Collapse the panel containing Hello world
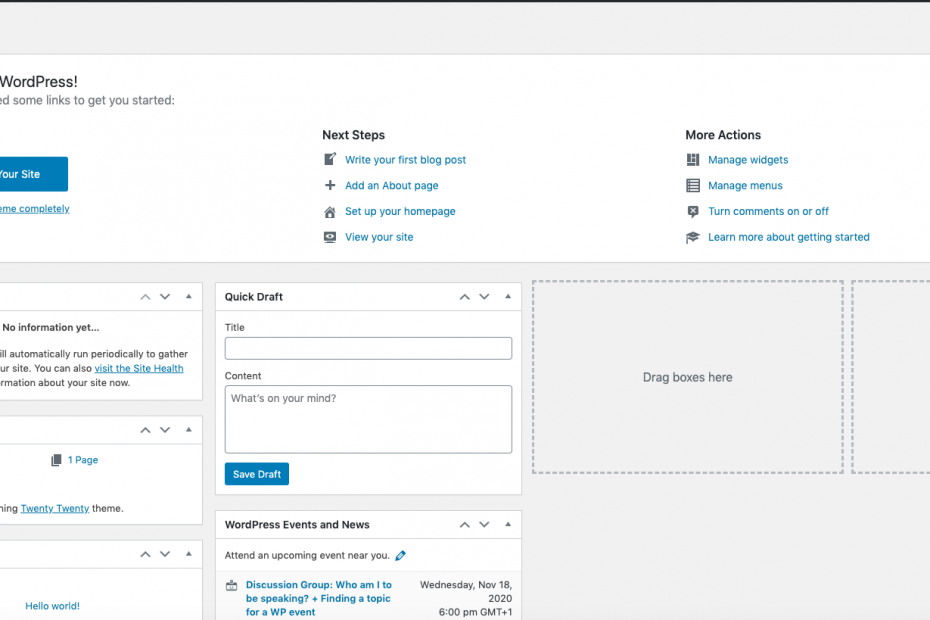 tap(189, 554)
